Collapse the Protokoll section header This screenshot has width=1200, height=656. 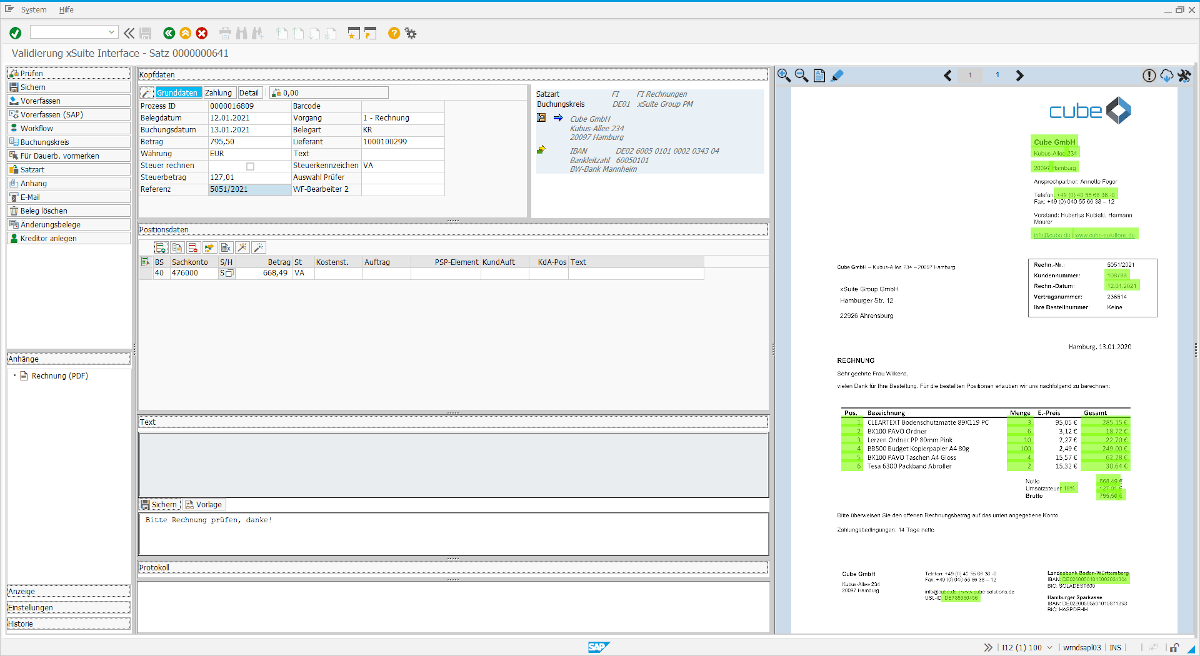(x=452, y=568)
